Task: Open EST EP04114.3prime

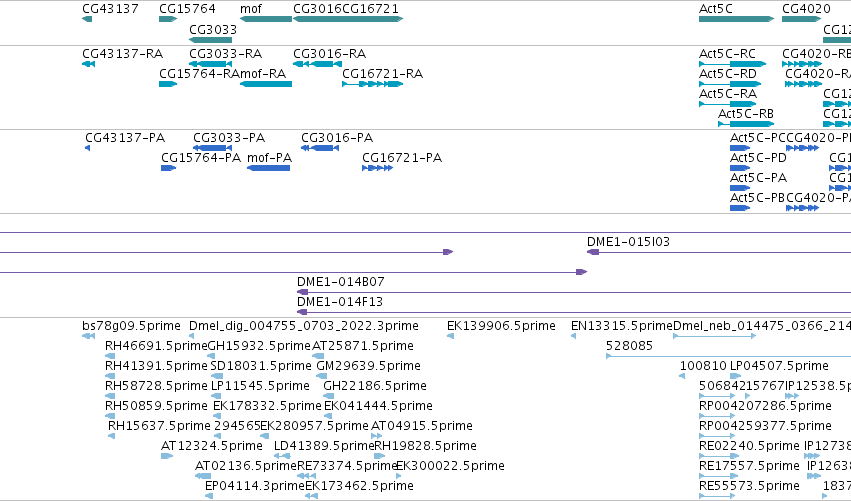Action: click(209, 497)
